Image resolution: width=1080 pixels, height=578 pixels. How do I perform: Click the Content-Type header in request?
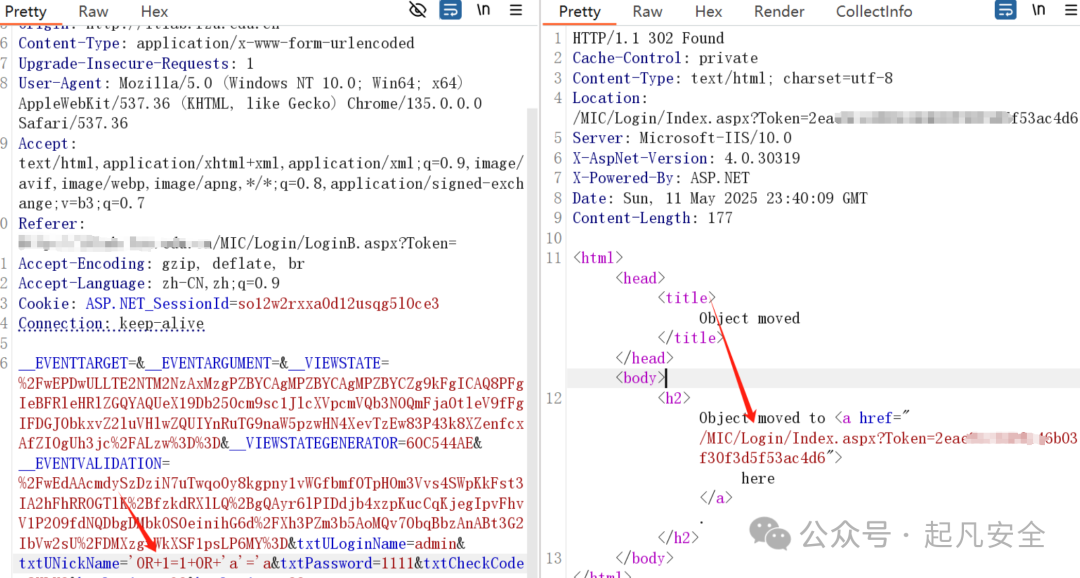pyautogui.click(x=216, y=43)
